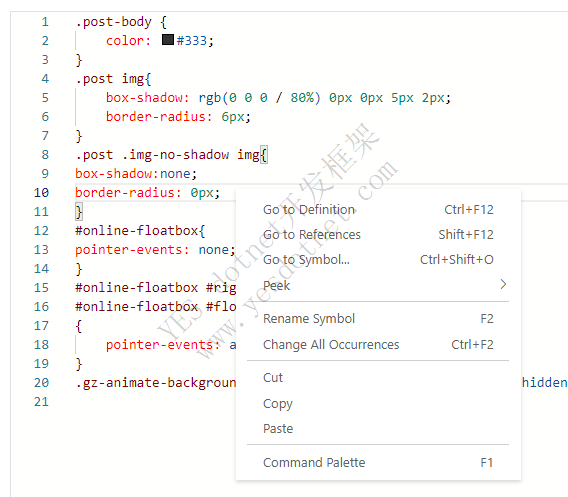The height and width of the screenshot is (497, 568).
Task: Click the Ctrl+F12 shortcut label
Action: coord(469,210)
